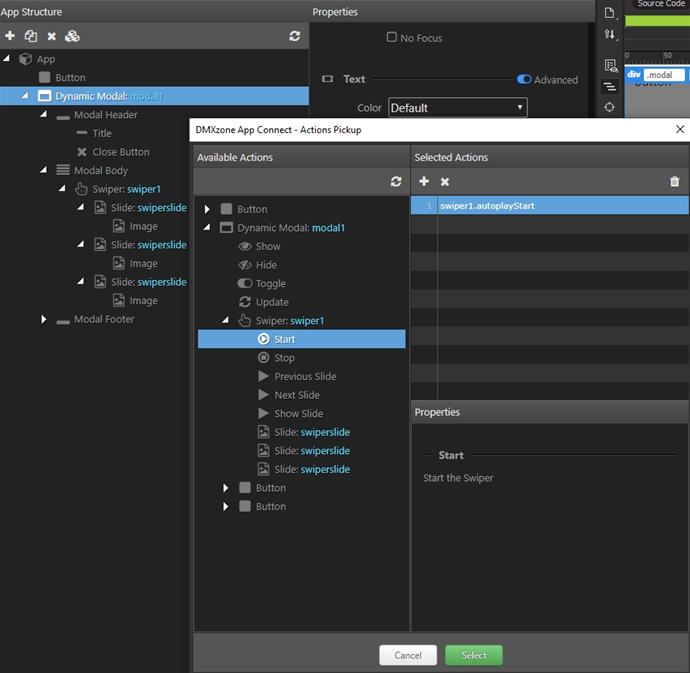The image size is (690, 673).
Task: Select the Button item under App
Action: [62, 77]
